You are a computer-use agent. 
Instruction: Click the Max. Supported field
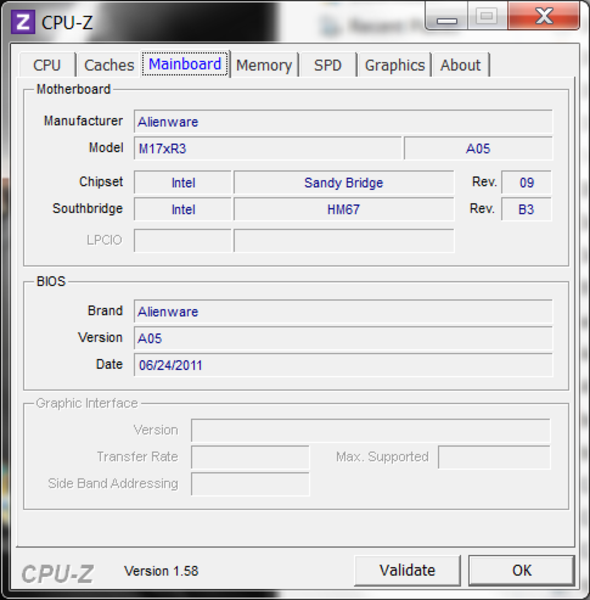point(494,457)
